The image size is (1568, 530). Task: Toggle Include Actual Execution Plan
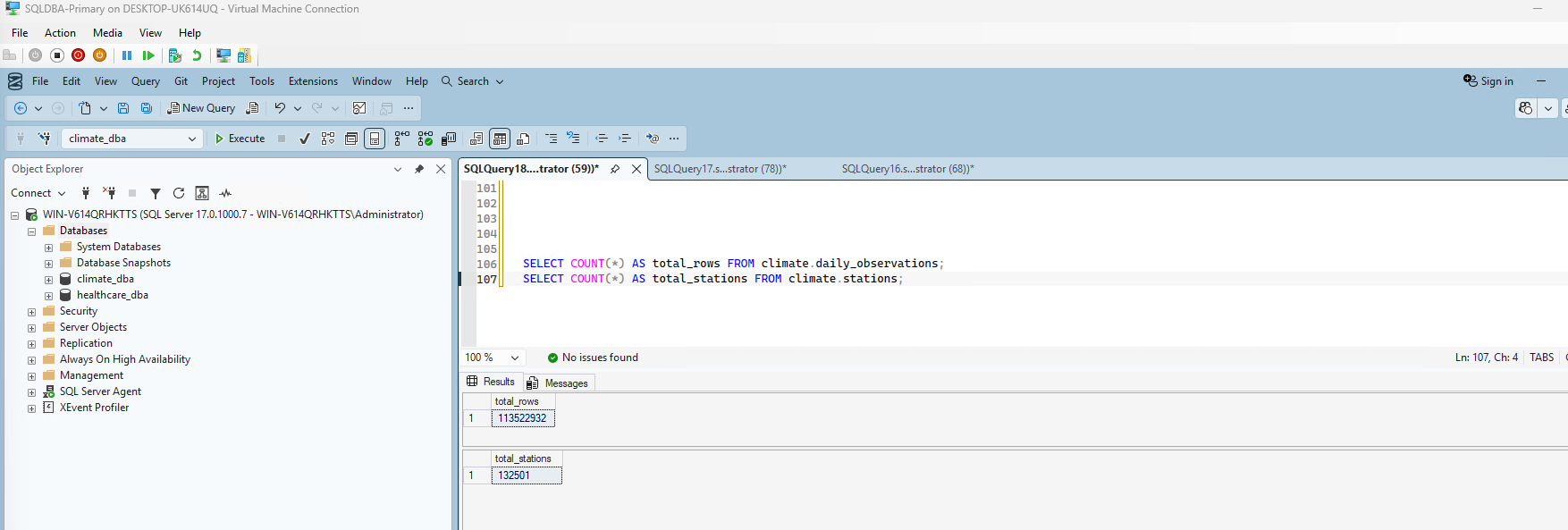[402, 139]
